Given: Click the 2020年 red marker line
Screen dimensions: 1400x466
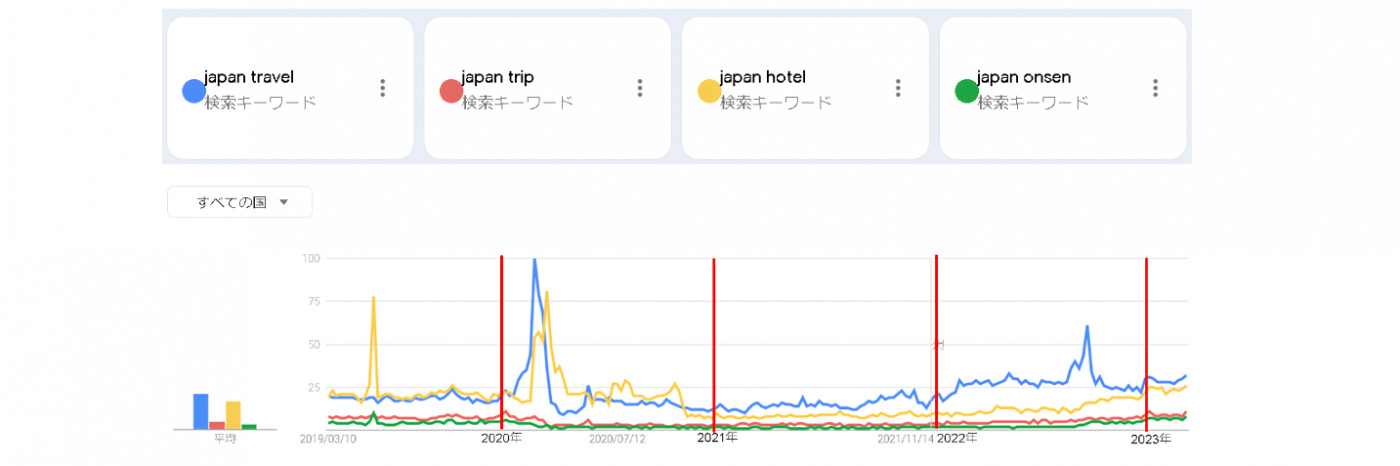Looking at the screenshot, I should [x=501, y=340].
